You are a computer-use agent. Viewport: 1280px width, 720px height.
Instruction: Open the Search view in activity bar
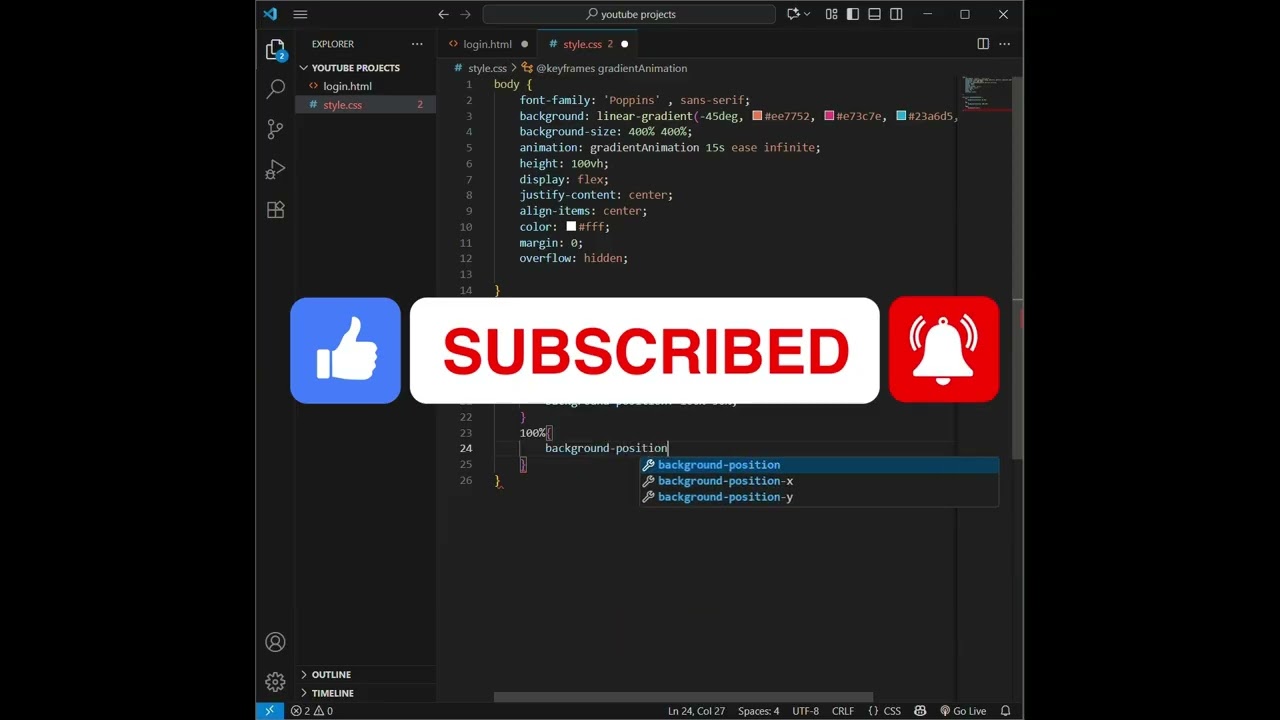(276, 89)
